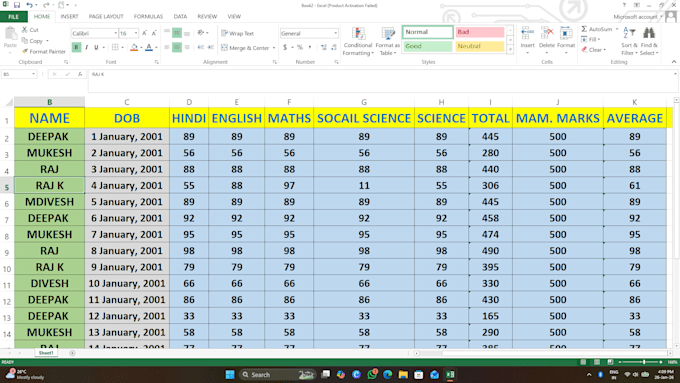Viewport: 680px width, 383px height.
Task: Decrease indent in the Alignment group
Action: click(x=201, y=47)
